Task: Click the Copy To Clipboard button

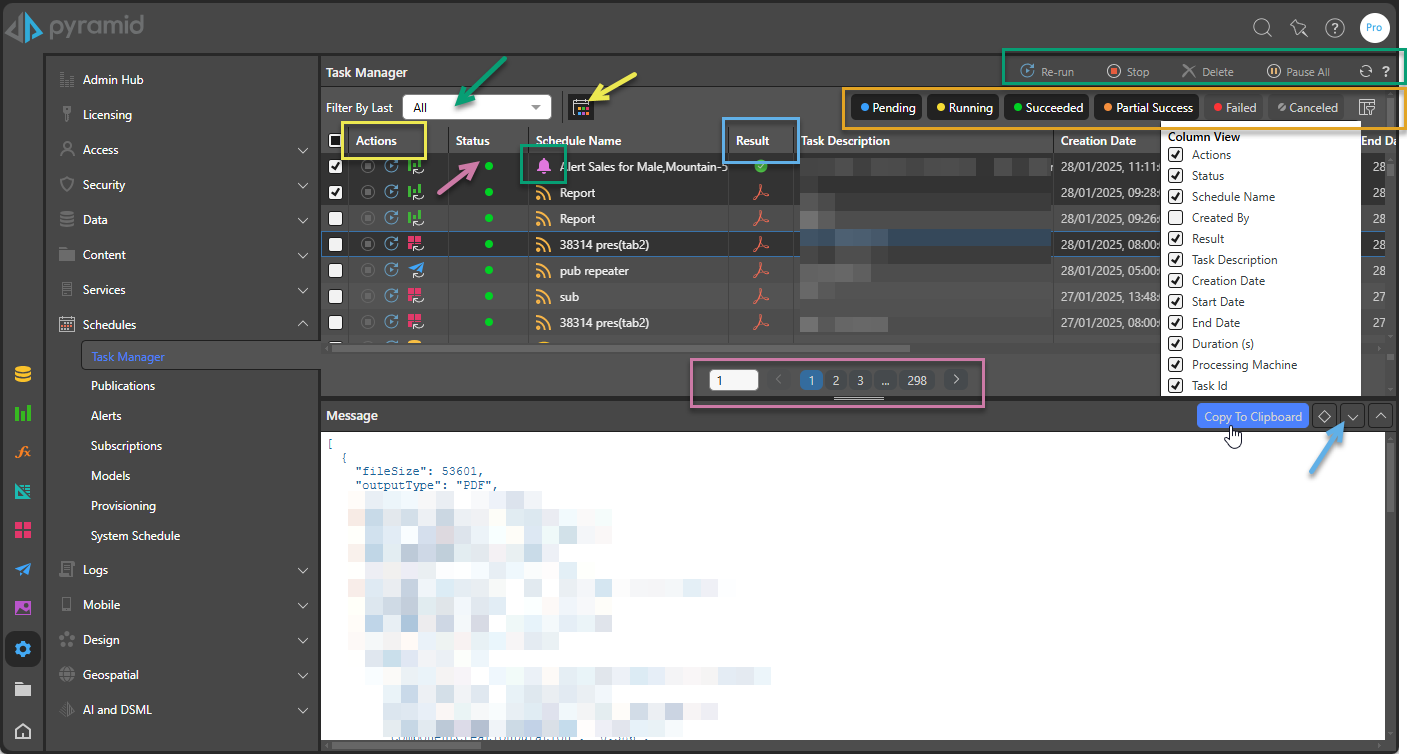Action: [x=1253, y=416]
